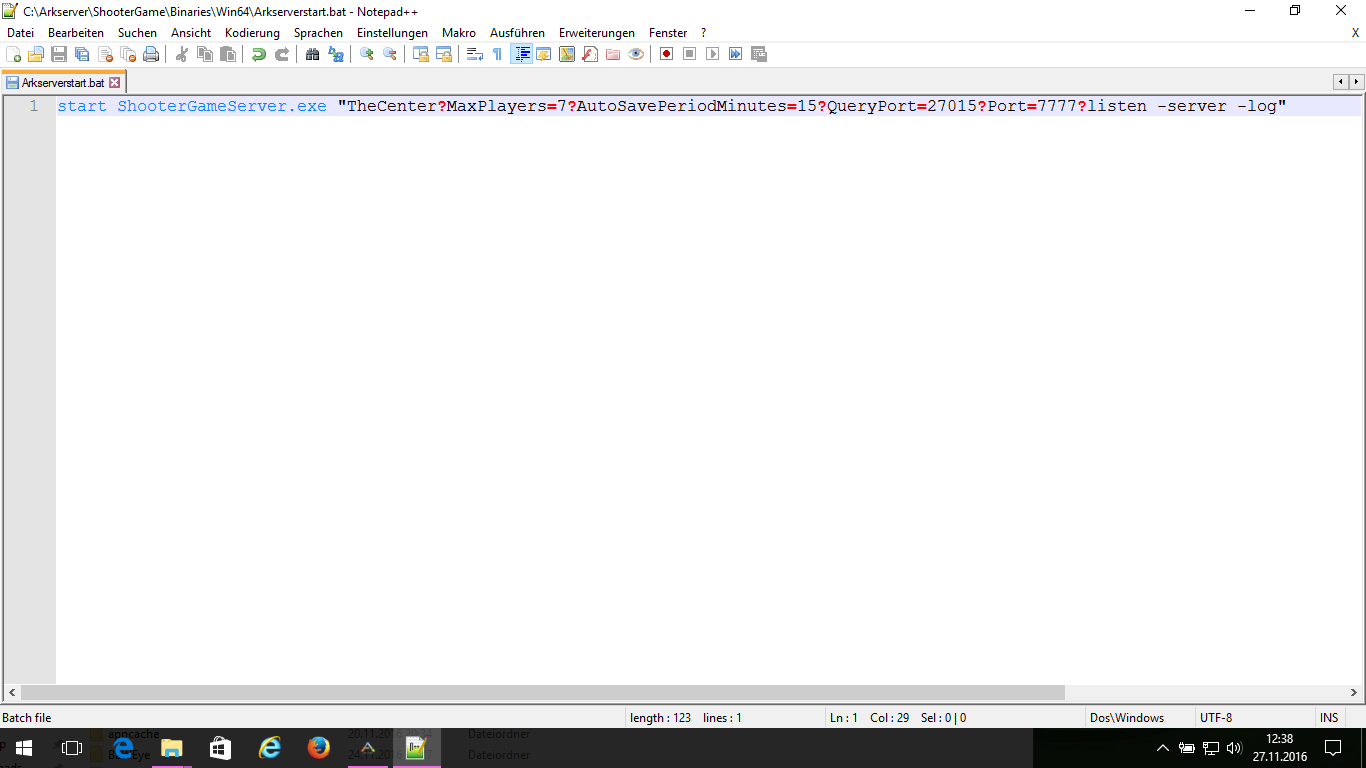The height and width of the screenshot is (768, 1366).
Task: Click the Print toolbar icon
Action: 151,54
